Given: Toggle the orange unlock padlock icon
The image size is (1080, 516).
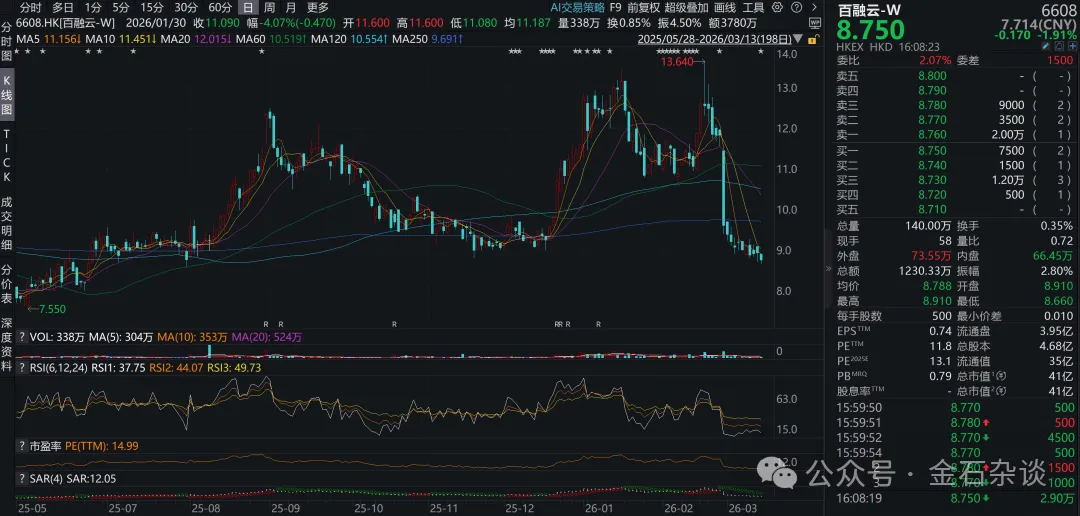Looking at the screenshot, I should pyautogui.click(x=813, y=39).
